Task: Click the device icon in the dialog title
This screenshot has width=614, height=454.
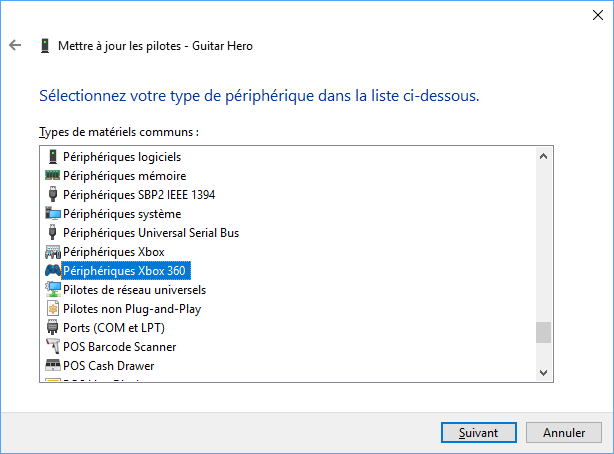Action: [x=45, y=46]
